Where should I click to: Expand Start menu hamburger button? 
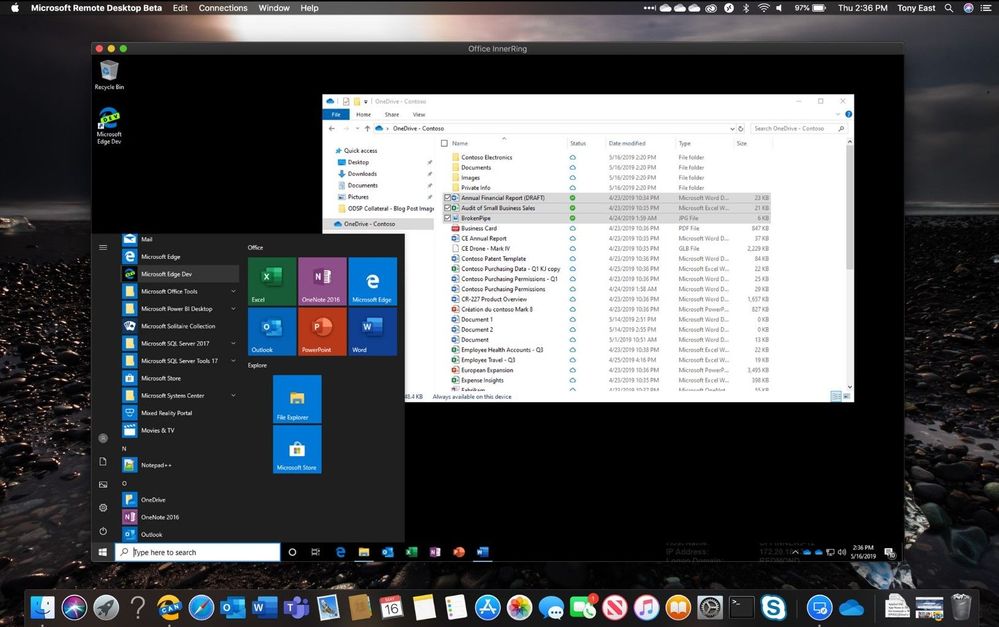(103, 247)
